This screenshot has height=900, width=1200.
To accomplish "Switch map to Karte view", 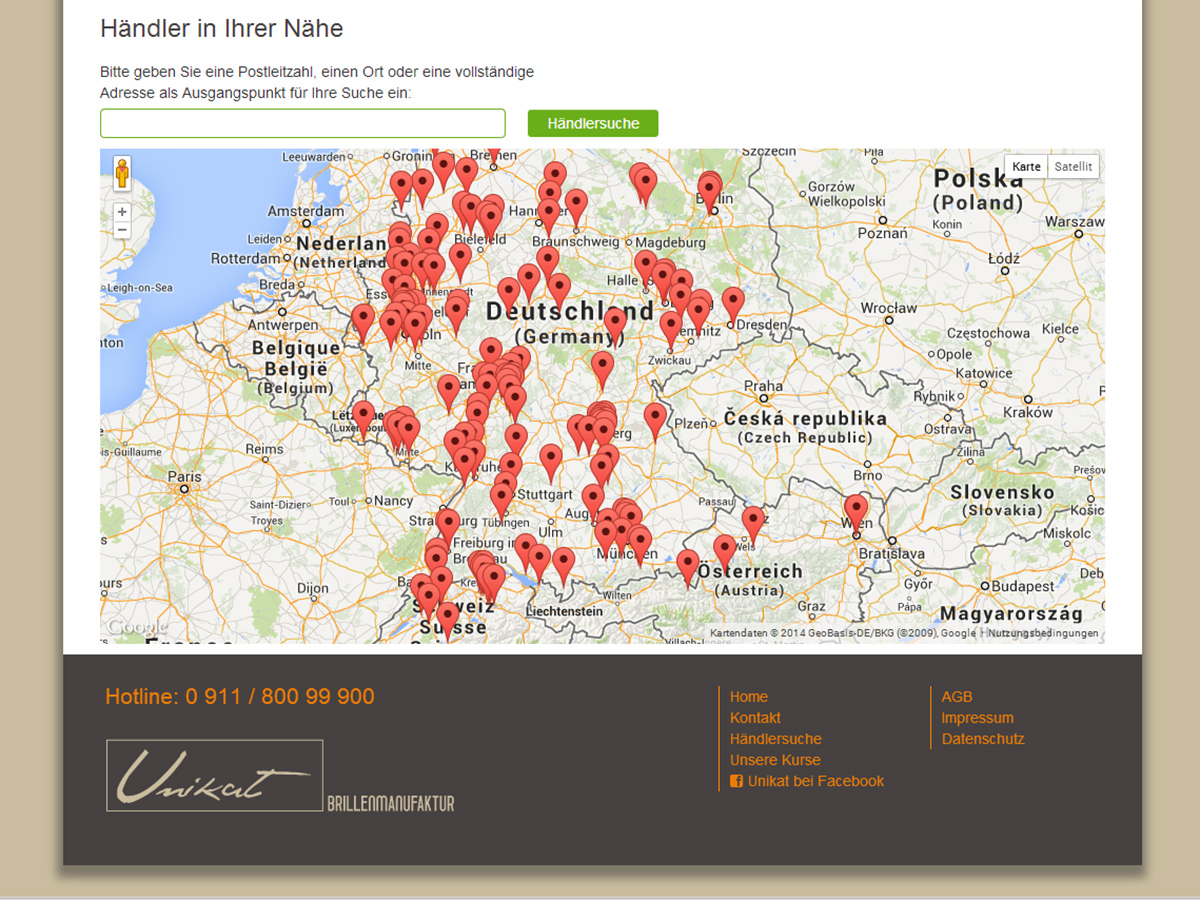I will coord(1026,167).
